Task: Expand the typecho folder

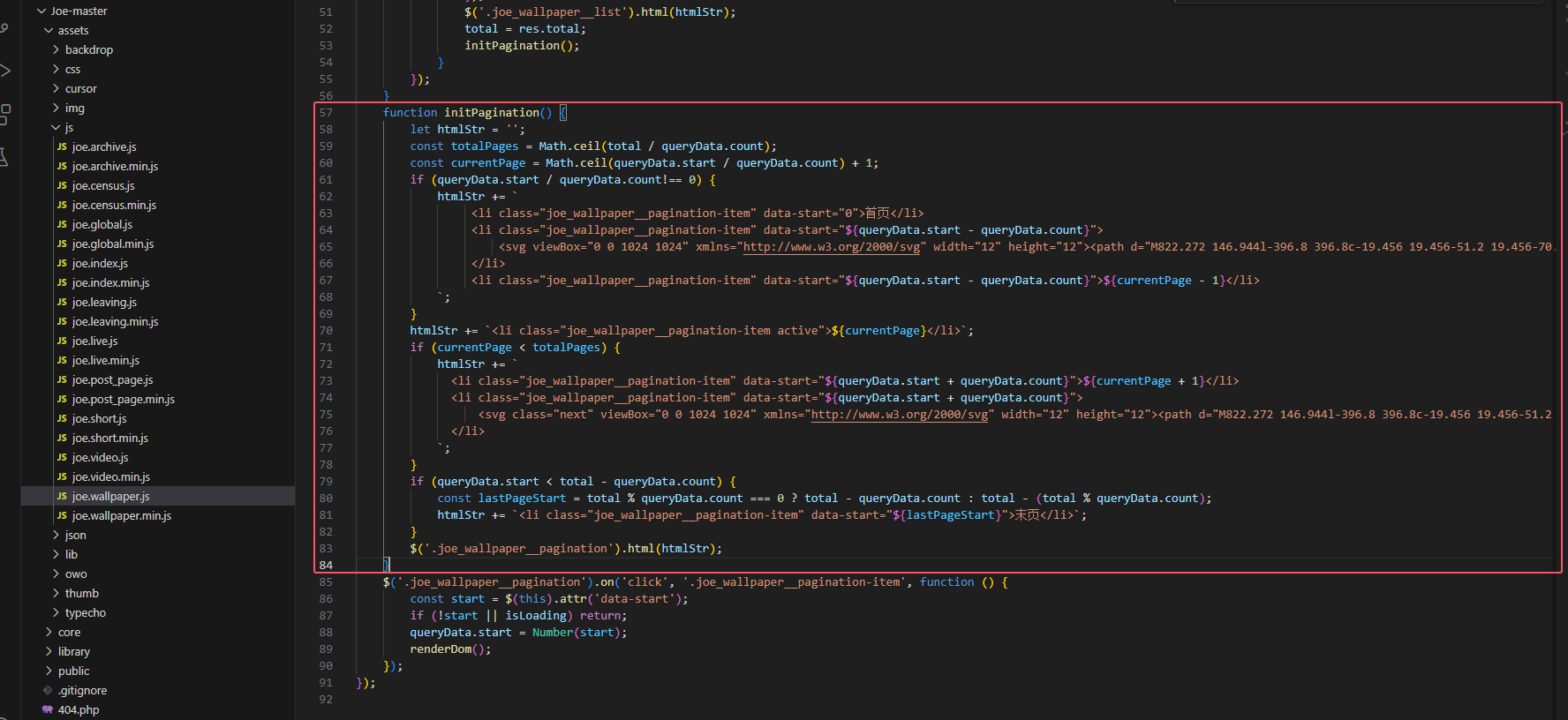Action: tap(56, 613)
